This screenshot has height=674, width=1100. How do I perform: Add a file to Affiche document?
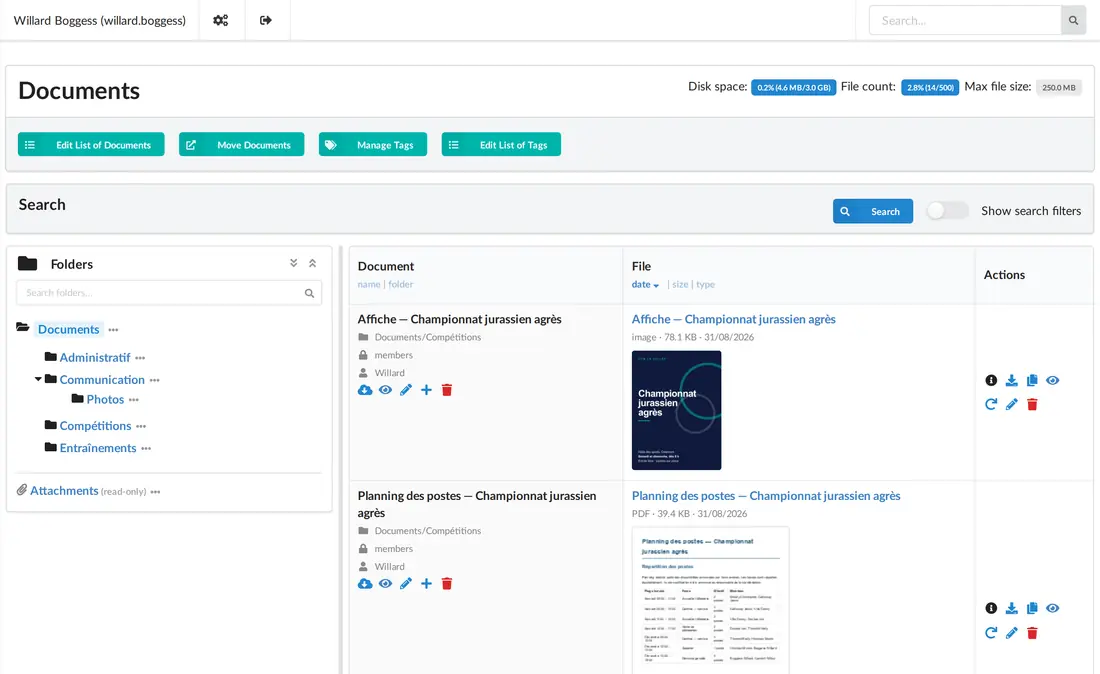click(426, 390)
